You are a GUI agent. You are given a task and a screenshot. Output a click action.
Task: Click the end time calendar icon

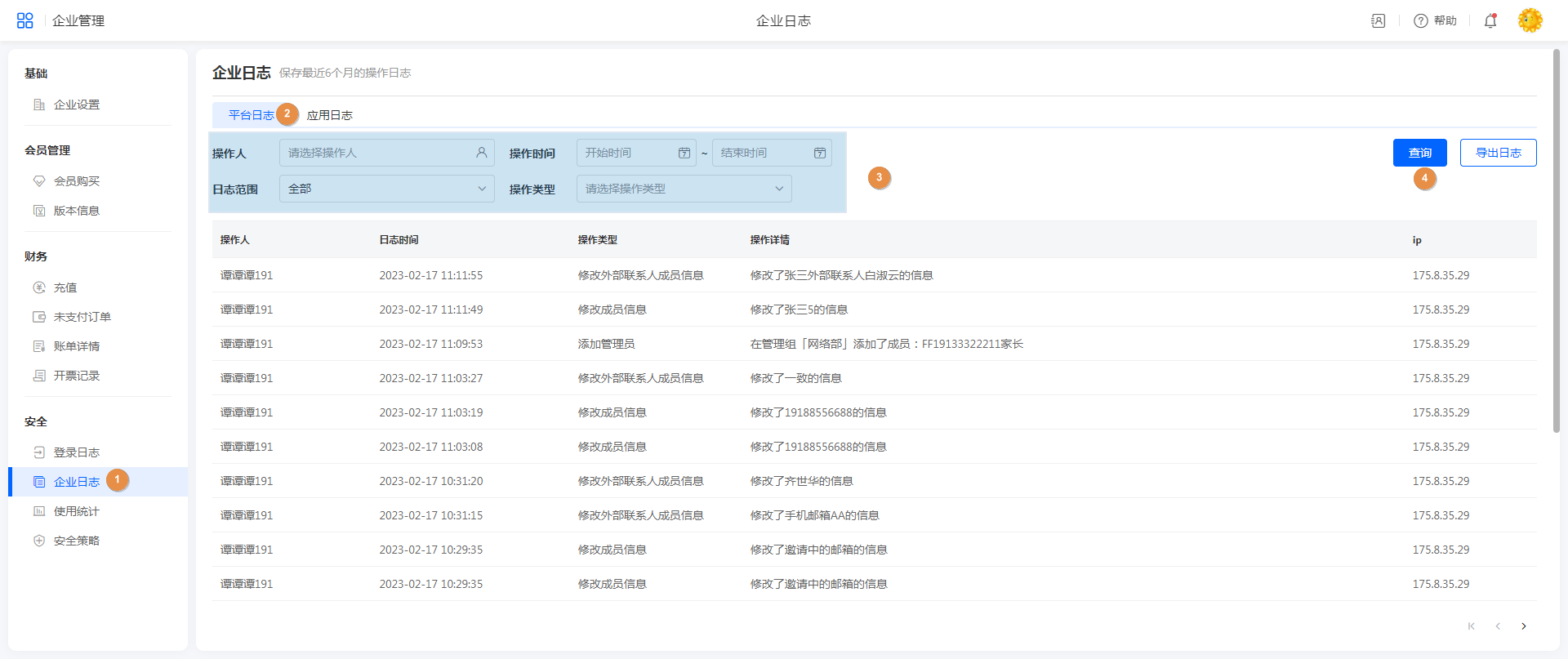pyautogui.click(x=820, y=153)
